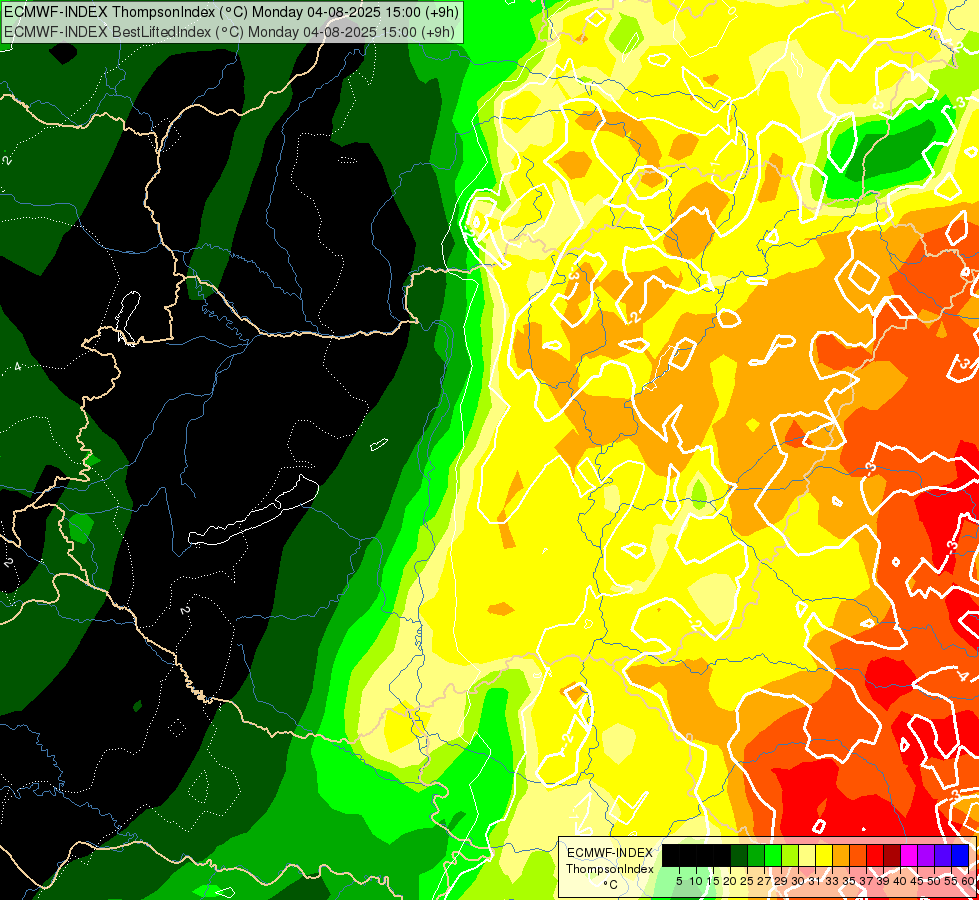Viewport: 979px width, 900px height.
Task: Select the blue 55–60 legend swatch
Action: click(x=960, y=856)
